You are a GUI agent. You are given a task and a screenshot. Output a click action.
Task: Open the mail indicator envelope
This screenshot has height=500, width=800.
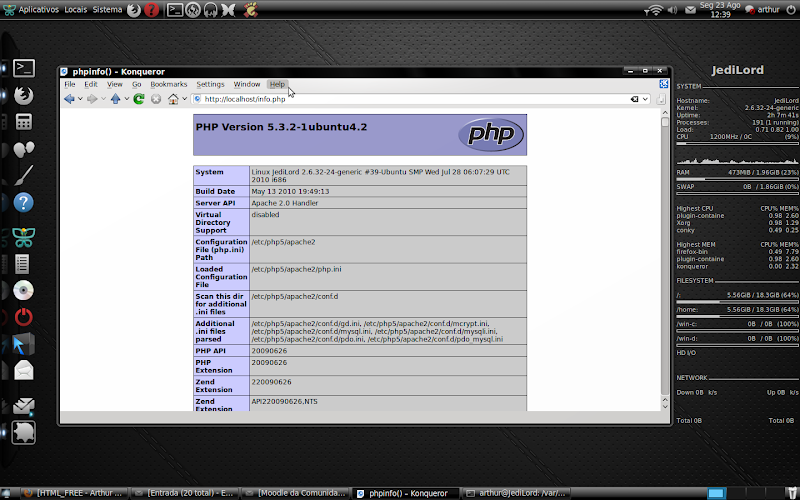pos(690,10)
